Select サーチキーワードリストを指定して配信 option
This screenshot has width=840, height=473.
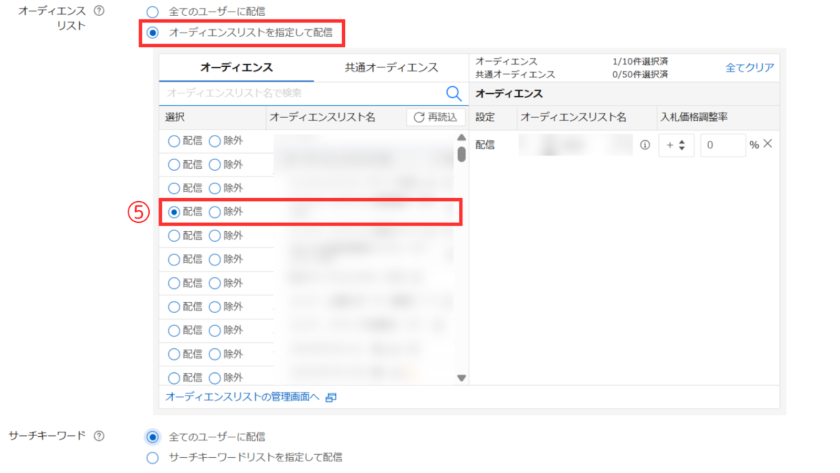coord(153,457)
